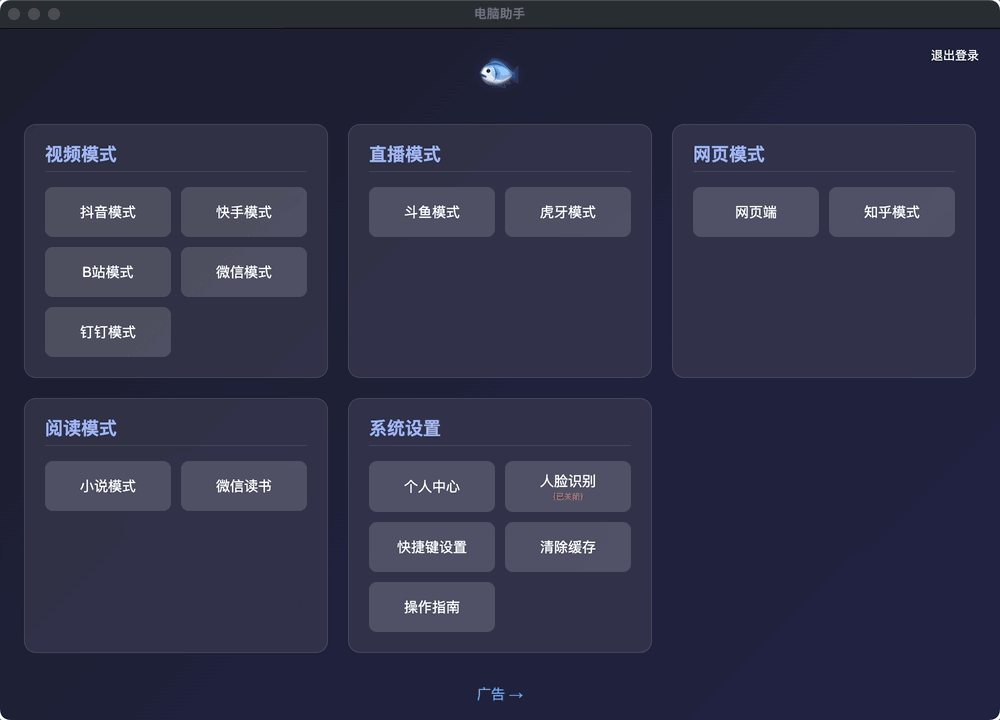This screenshot has width=1000, height=720.
Task: Open 快捷键设置
Action: [x=431, y=547]
